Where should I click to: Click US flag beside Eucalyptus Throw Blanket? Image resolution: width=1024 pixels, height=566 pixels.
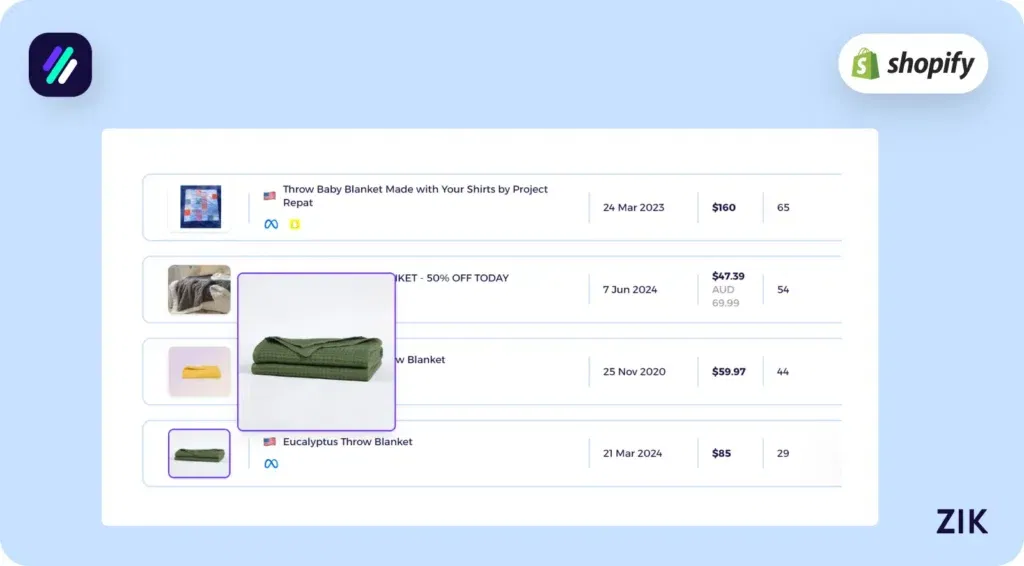(270, 442)
